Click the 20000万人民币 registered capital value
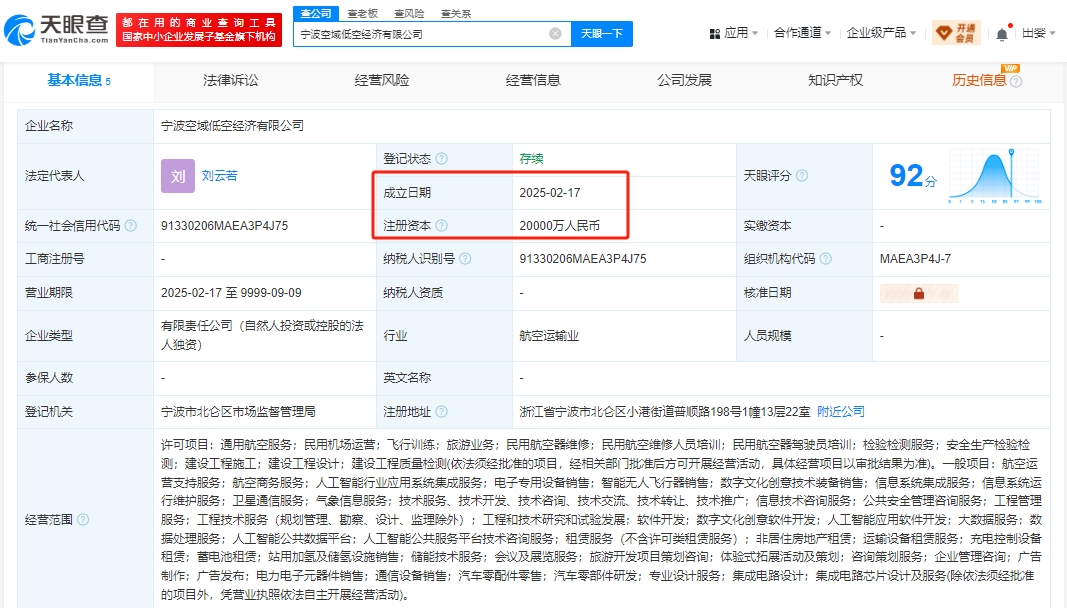This screenshot has height=608, width=1067. [559, 225]
